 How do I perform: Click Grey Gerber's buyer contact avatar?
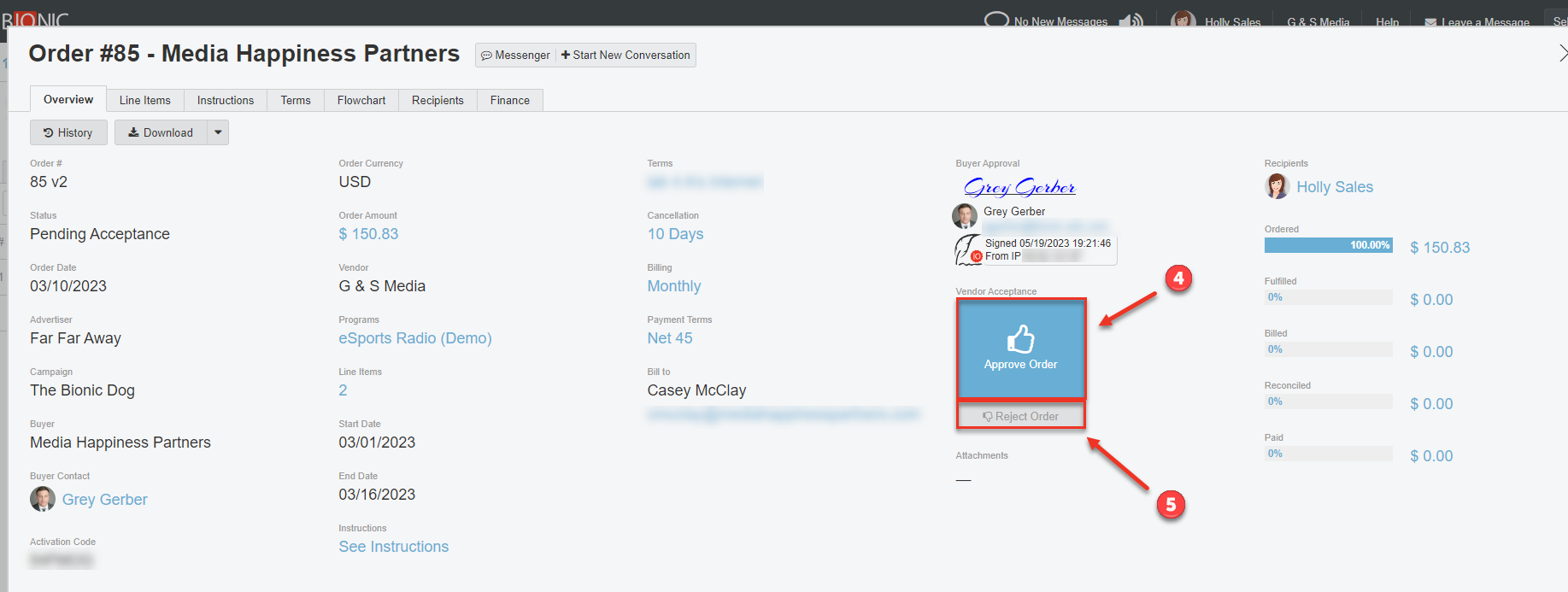[43, 499]
